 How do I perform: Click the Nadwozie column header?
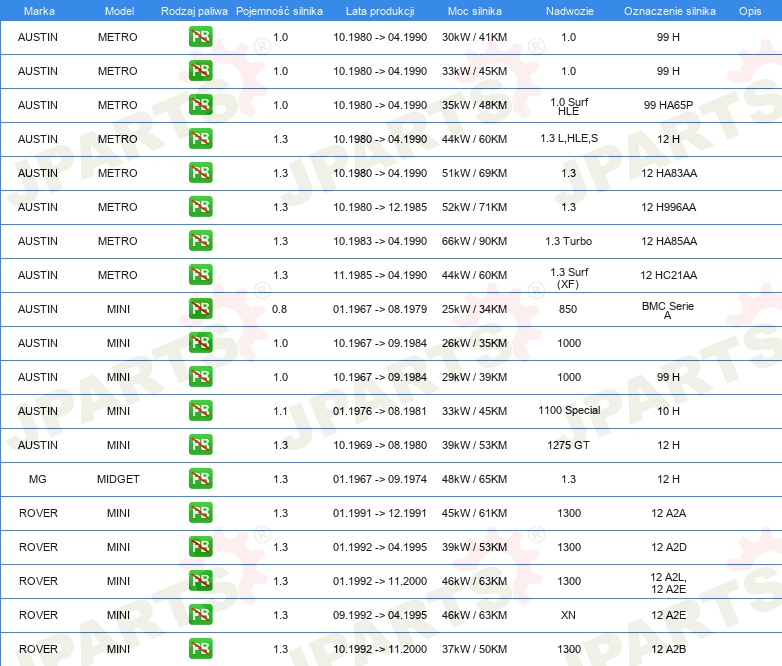[x=570, y=11]
